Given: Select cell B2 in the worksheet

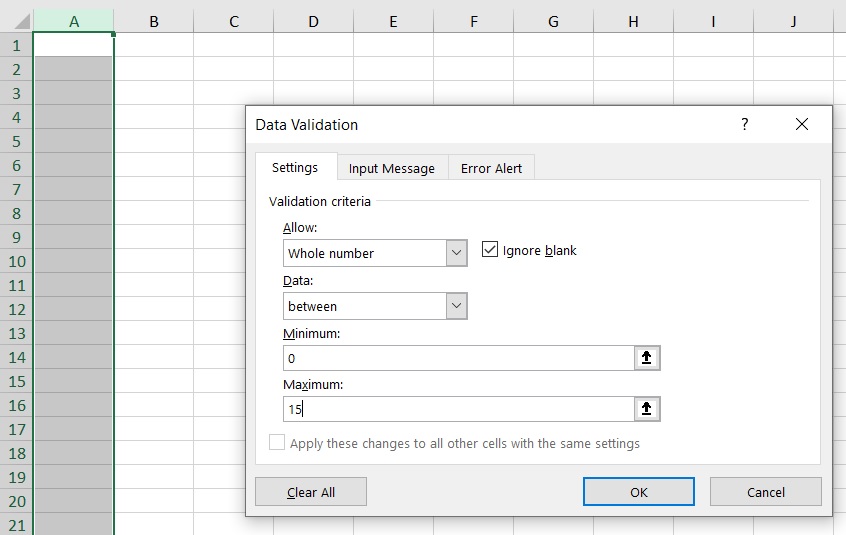Looking at the screenshot, I should click(x=154, y=69).
